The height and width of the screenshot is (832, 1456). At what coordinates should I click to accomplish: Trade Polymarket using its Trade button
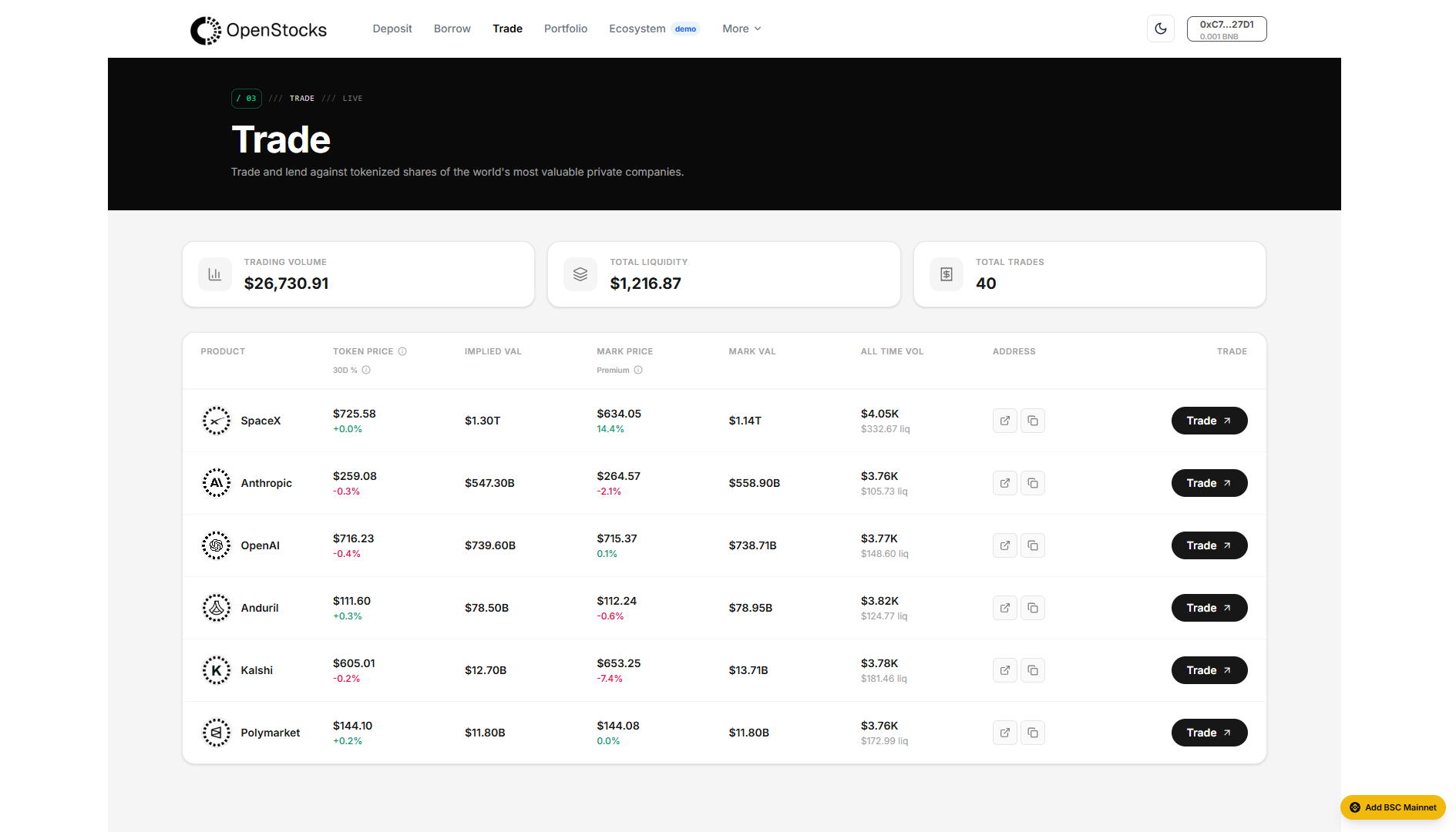click(1209, 733)
